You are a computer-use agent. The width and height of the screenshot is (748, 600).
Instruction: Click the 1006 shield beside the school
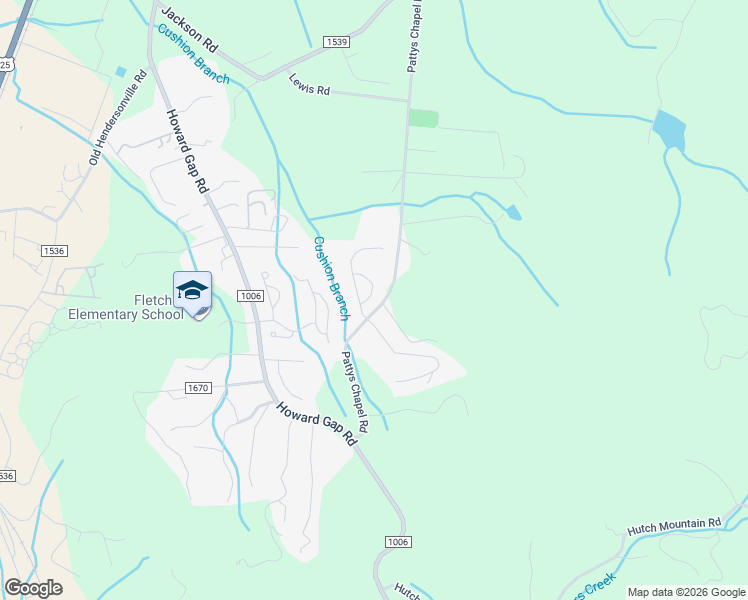pos(251,296)
